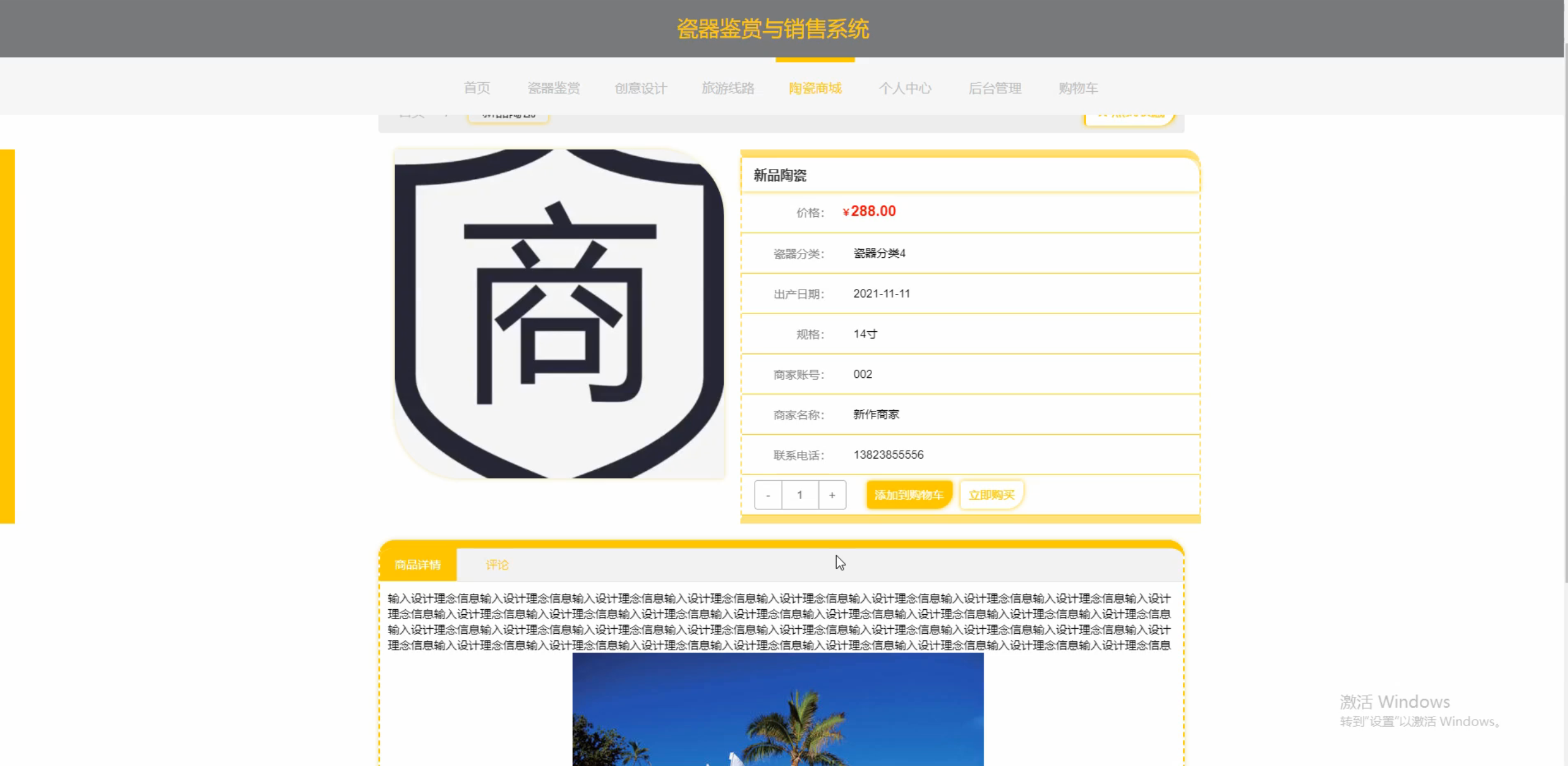Click the ¥288.00 price text
Viewport: 1568px width, 766px height.
pos(869,211)
